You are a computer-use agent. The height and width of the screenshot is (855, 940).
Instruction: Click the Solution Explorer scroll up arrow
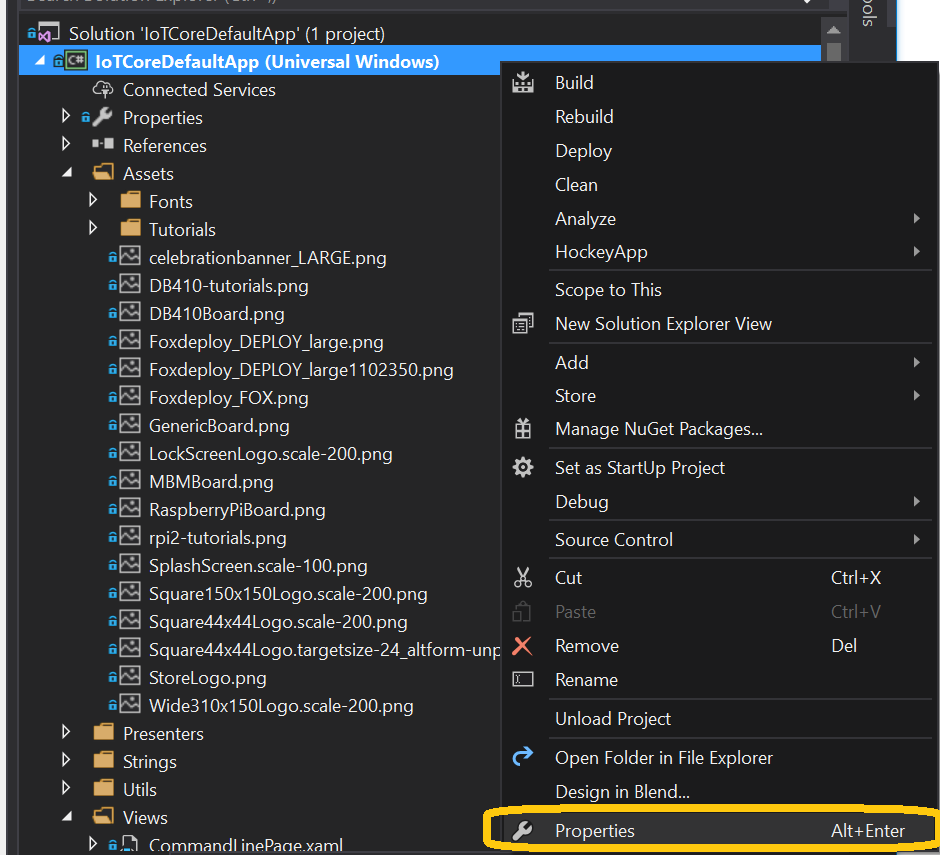click(x=833, y=29)
